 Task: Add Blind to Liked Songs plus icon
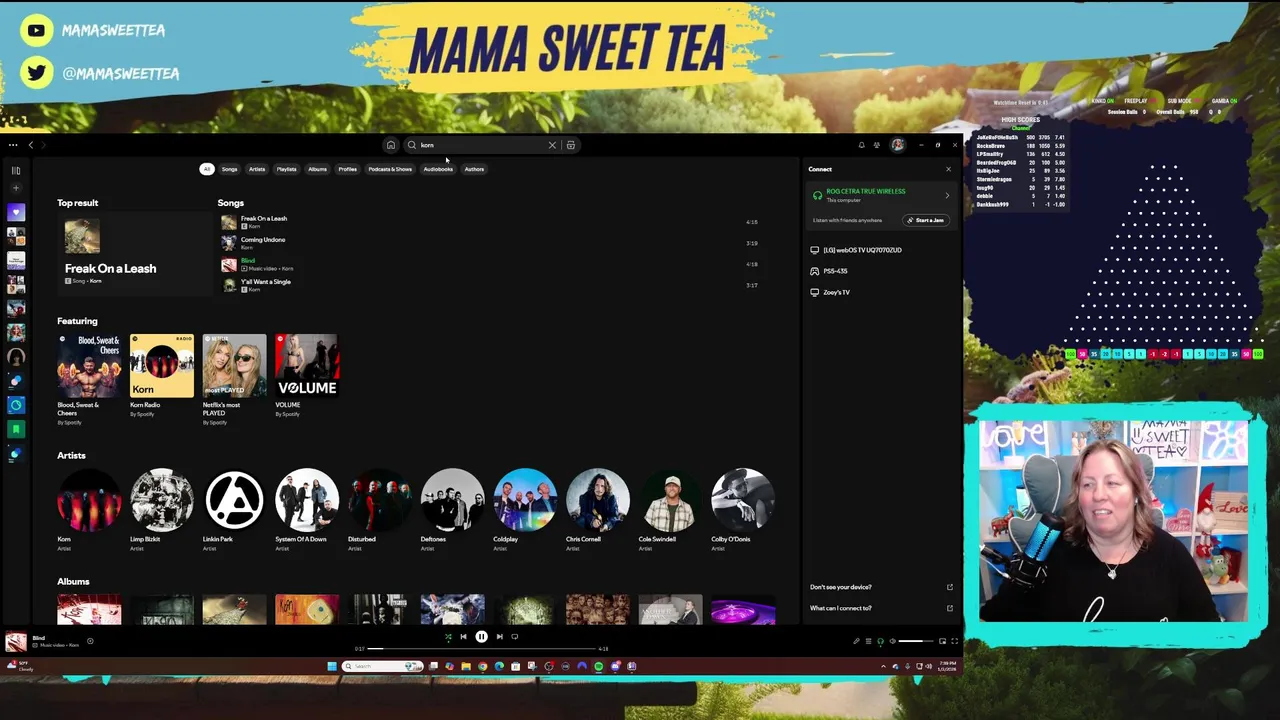click(90, 641)
